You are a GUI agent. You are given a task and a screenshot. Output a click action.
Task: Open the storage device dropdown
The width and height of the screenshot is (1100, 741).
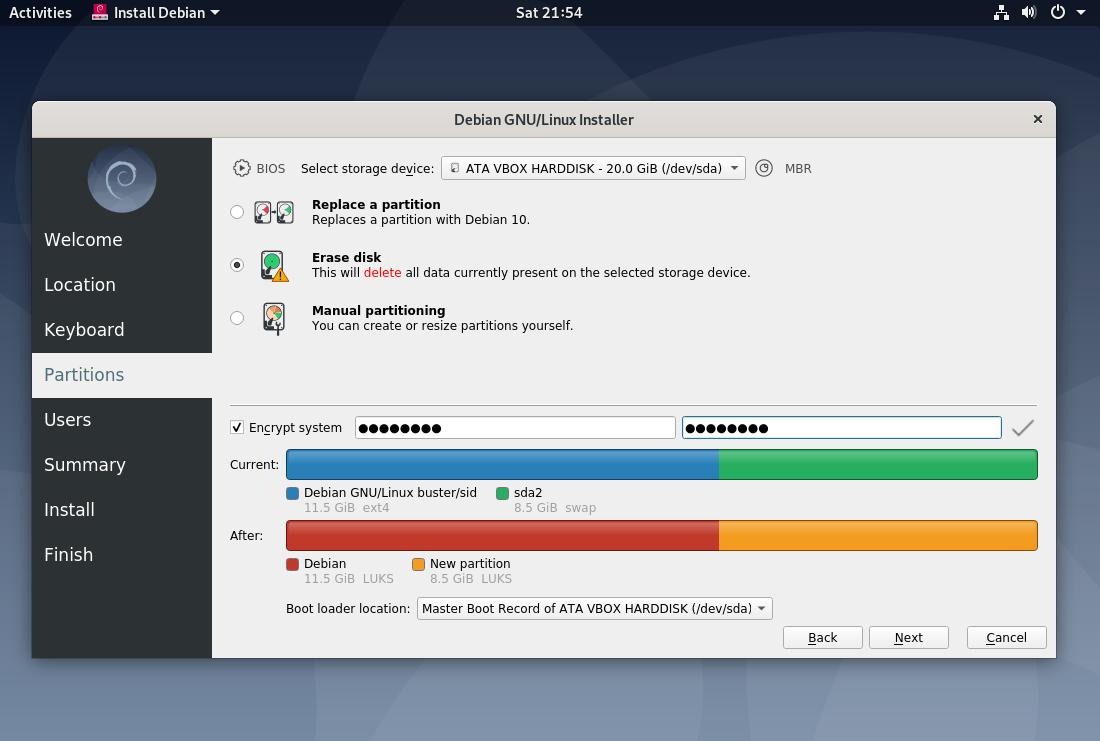(x=593, y=168)
